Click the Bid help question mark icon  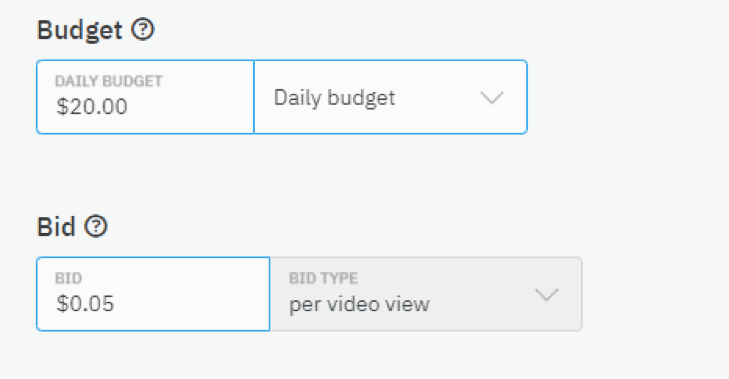click(x=96, y=226)
